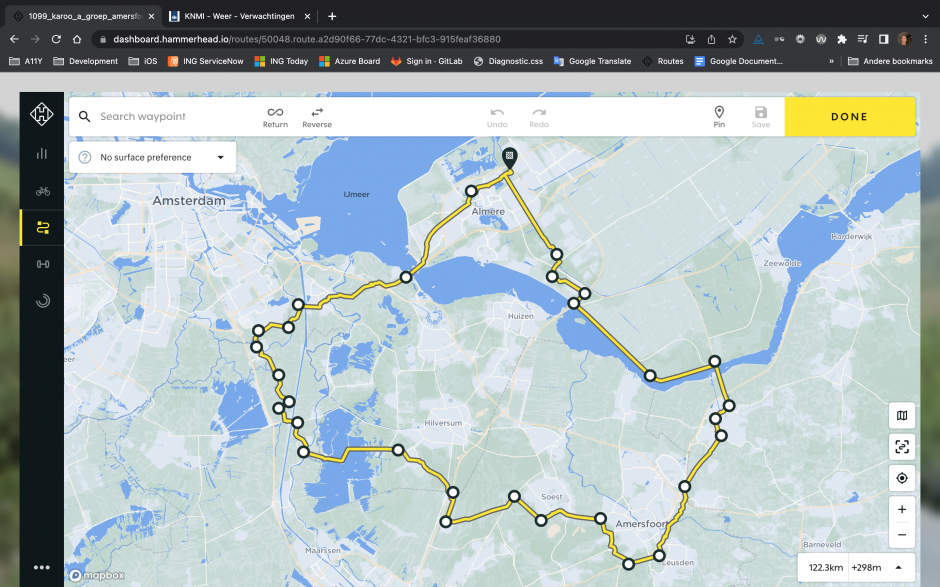The width and height of the screenshot is (940, 587).
Task: Click the Search waypoint field
Action: coord(170,116)
